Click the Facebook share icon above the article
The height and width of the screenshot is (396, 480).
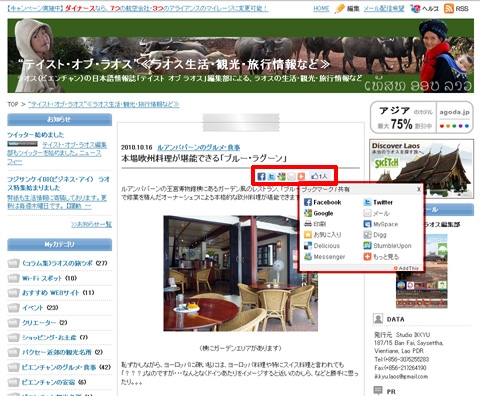tap(261, 176)
